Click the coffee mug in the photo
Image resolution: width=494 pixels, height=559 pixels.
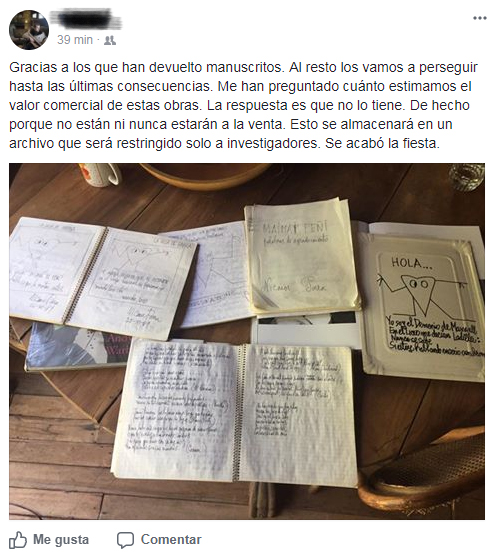coord(100,174)
